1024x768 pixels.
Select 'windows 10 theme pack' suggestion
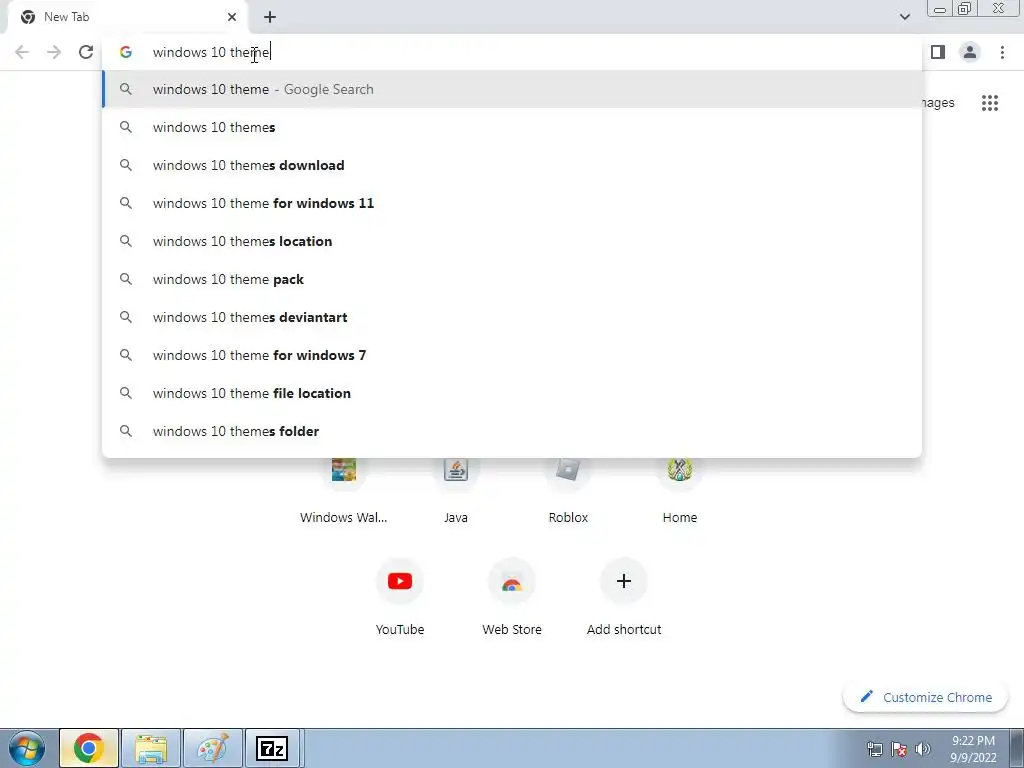pyautogui.click(x=512, y=279)
